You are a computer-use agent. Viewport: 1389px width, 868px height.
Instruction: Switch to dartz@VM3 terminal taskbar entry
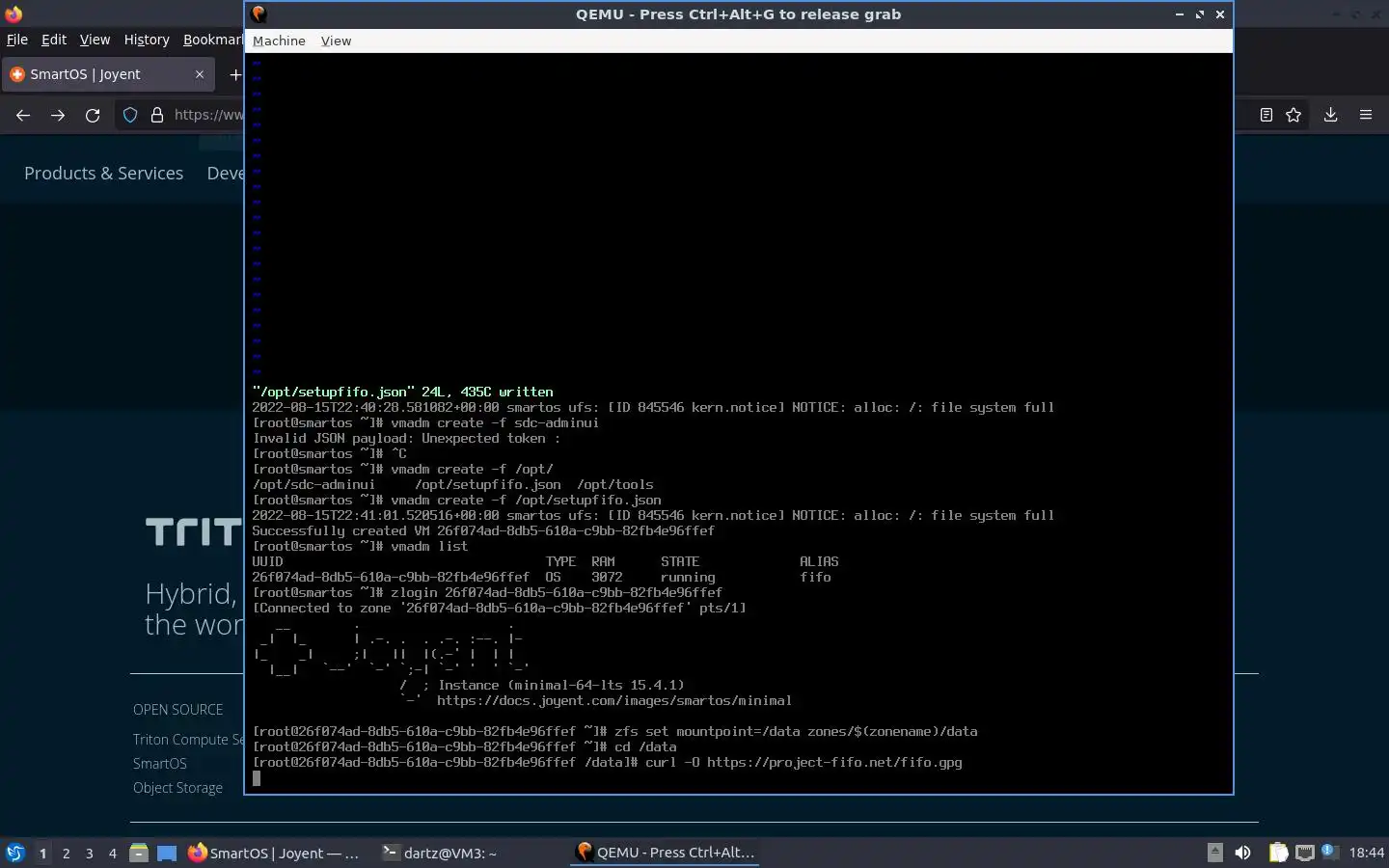[440, 853]
